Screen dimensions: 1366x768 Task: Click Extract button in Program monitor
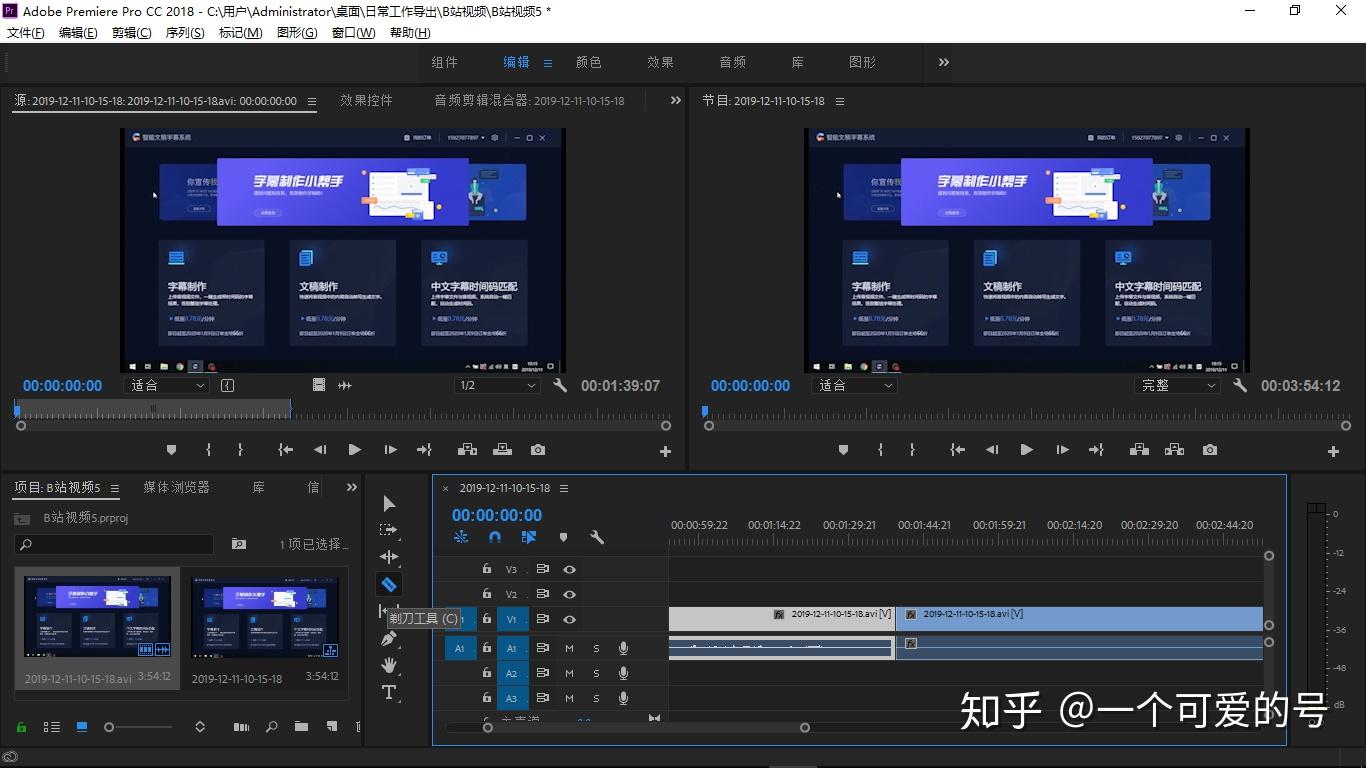point(1174,450)
